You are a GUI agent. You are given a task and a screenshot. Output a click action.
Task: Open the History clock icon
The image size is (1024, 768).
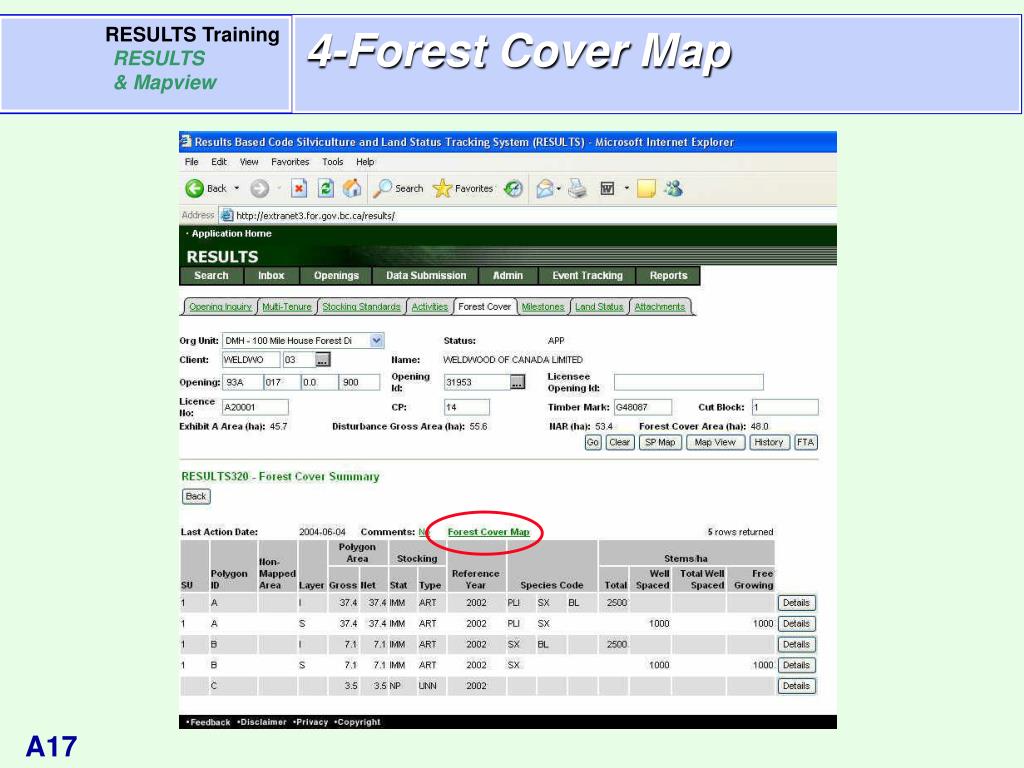click(514, 189)
